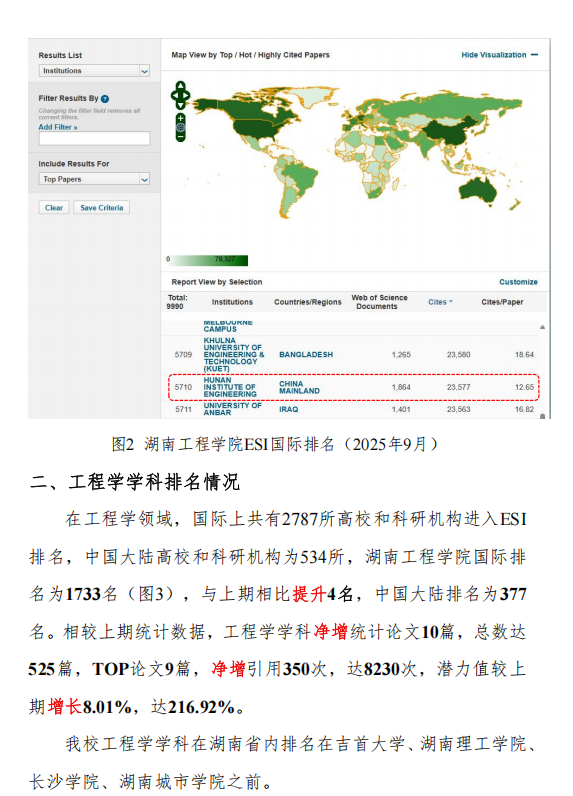Viewport: 573px width, 796px height.
Task: Click the heading 二、工程学学科排名情况
Action: [x=134, y=482]
